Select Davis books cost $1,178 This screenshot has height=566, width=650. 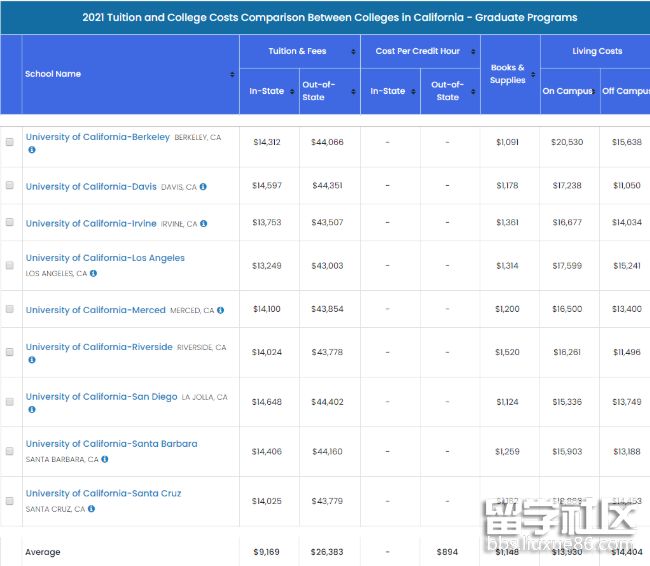point(507,185)
